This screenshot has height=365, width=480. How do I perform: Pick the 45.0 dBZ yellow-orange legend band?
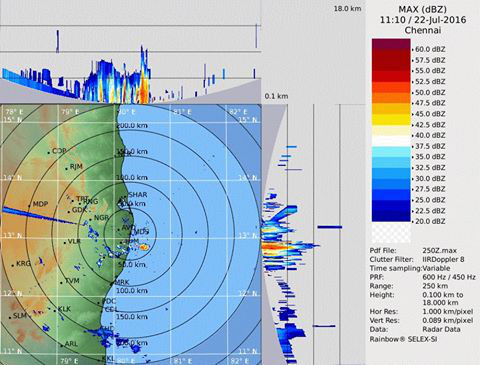(391, 109)
